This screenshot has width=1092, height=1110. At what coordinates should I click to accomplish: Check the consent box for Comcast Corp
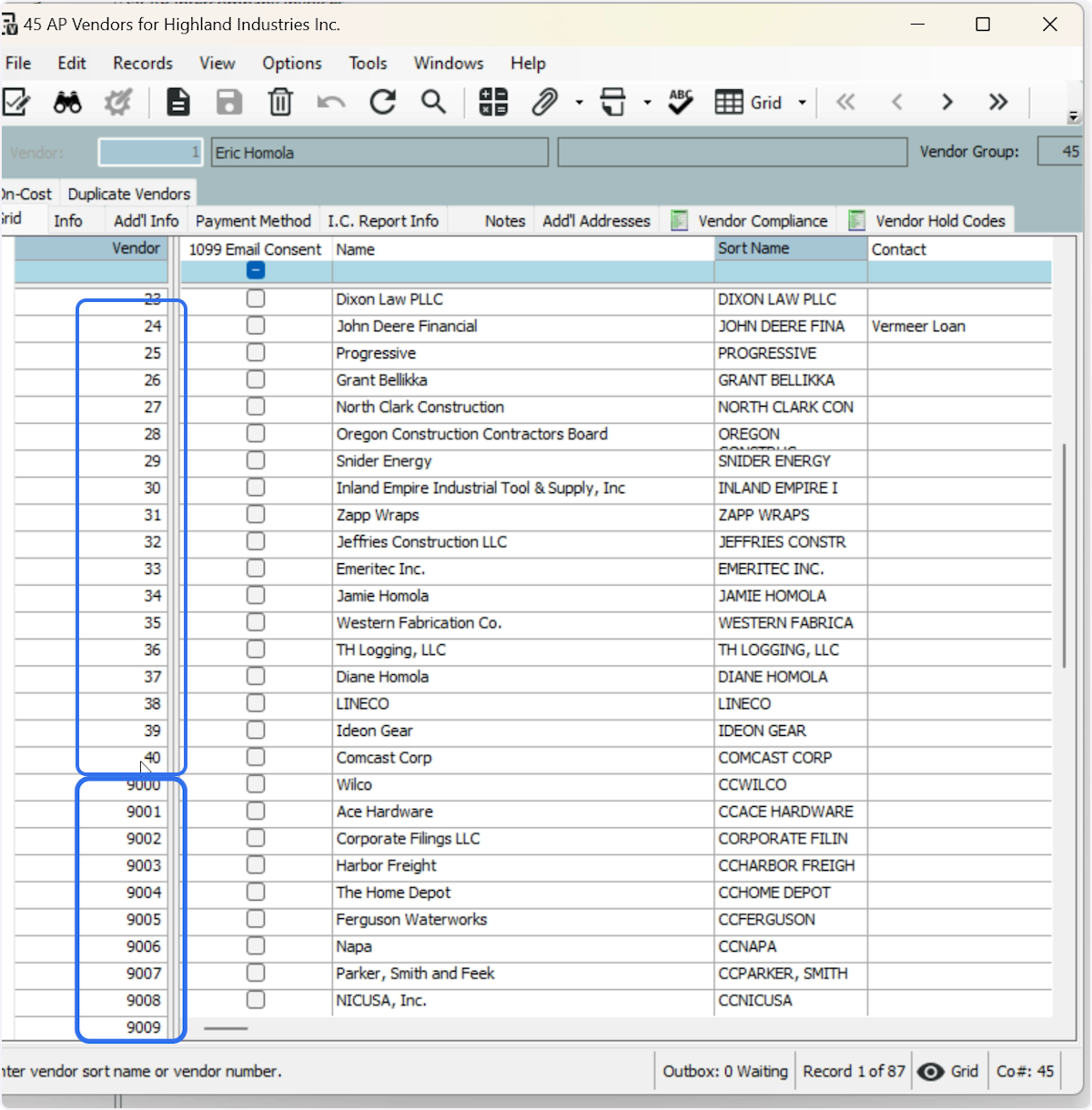tap(256, 757)
